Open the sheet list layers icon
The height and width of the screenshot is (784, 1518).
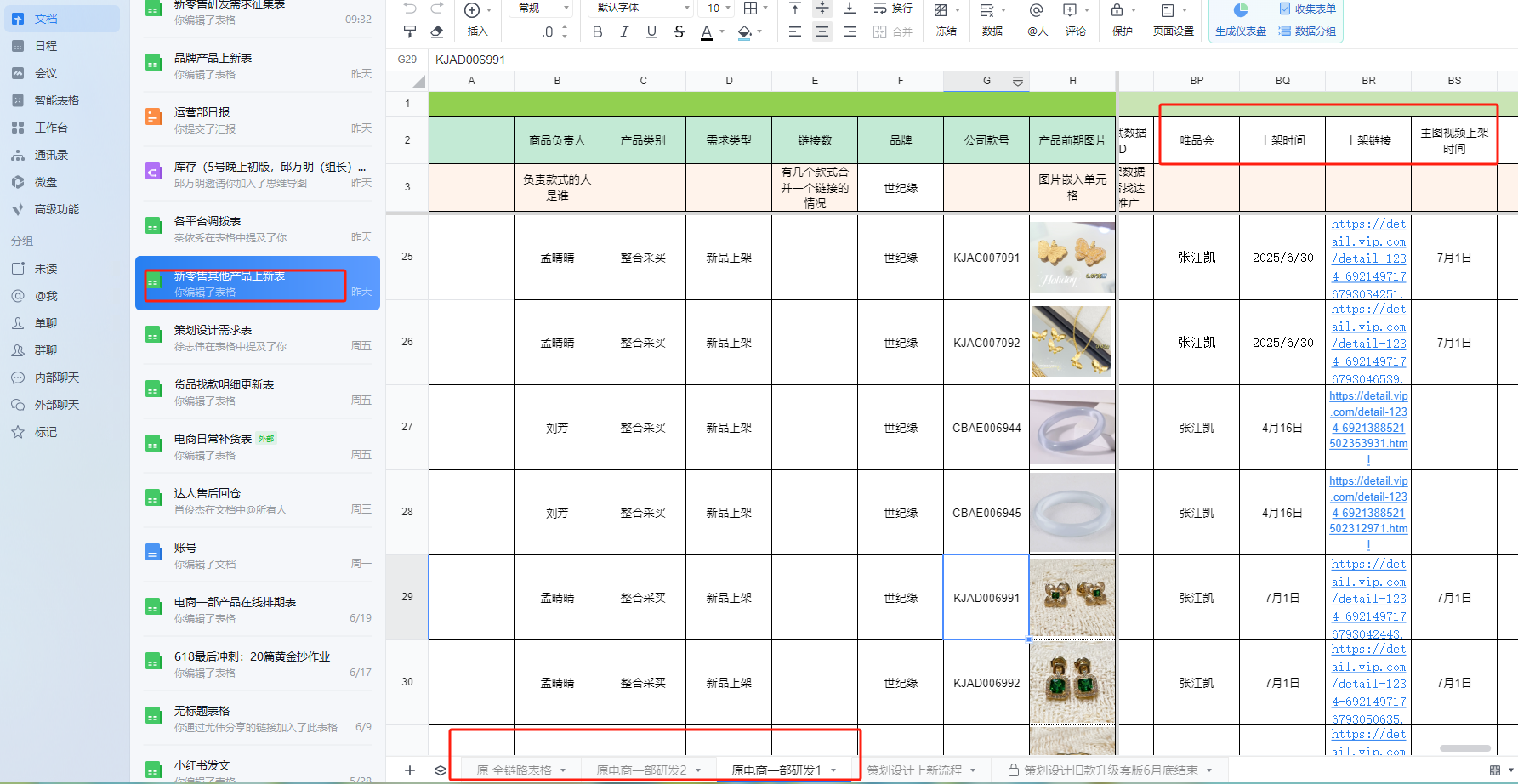coord(440,770)
